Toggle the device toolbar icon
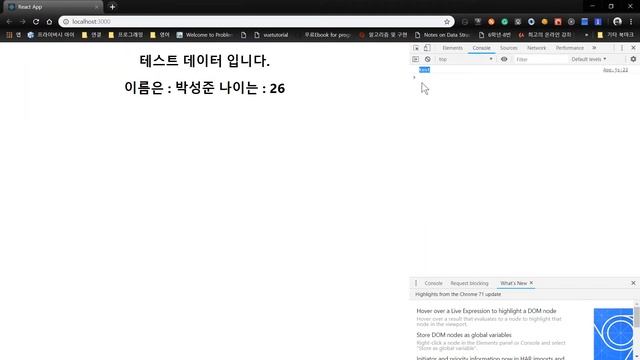Image resolution: width=640 pixels, height=360 pixels. point(427,48)
